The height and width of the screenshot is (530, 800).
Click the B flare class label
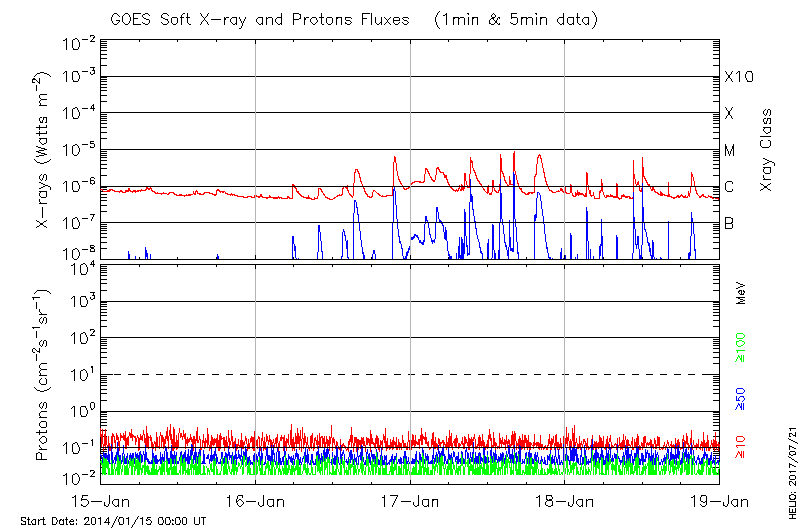(729, 223)
